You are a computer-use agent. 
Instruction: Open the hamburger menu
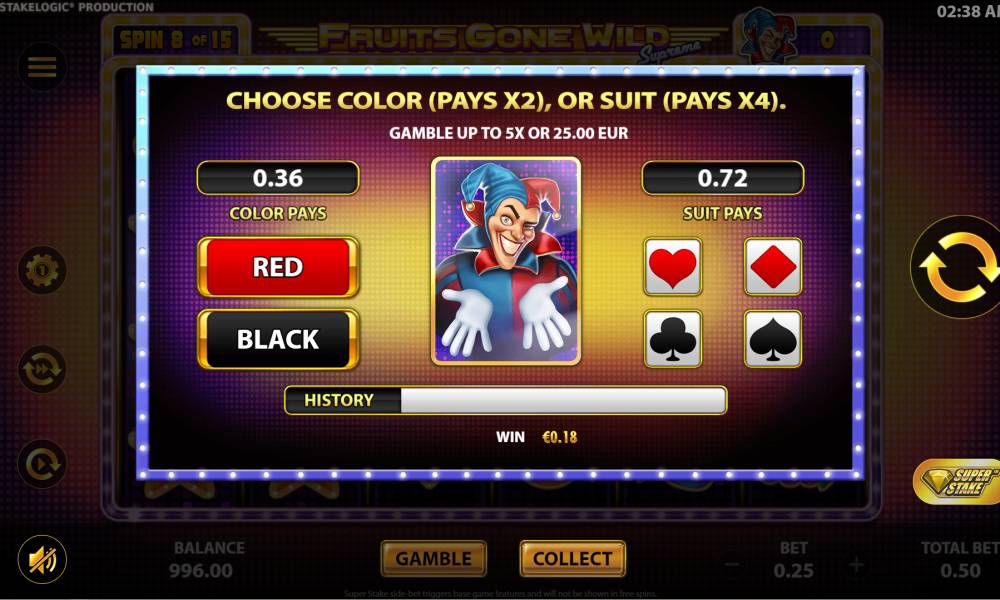(x=42, y=67)
